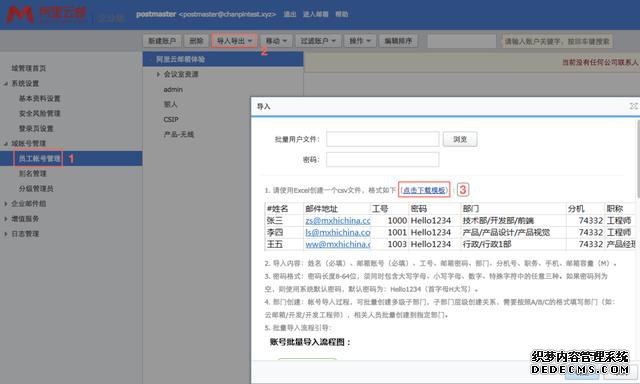Close the 导入 dialog with the X icon
The width and height of the screenshot is (640, 384).
click(x=633, y=106)
